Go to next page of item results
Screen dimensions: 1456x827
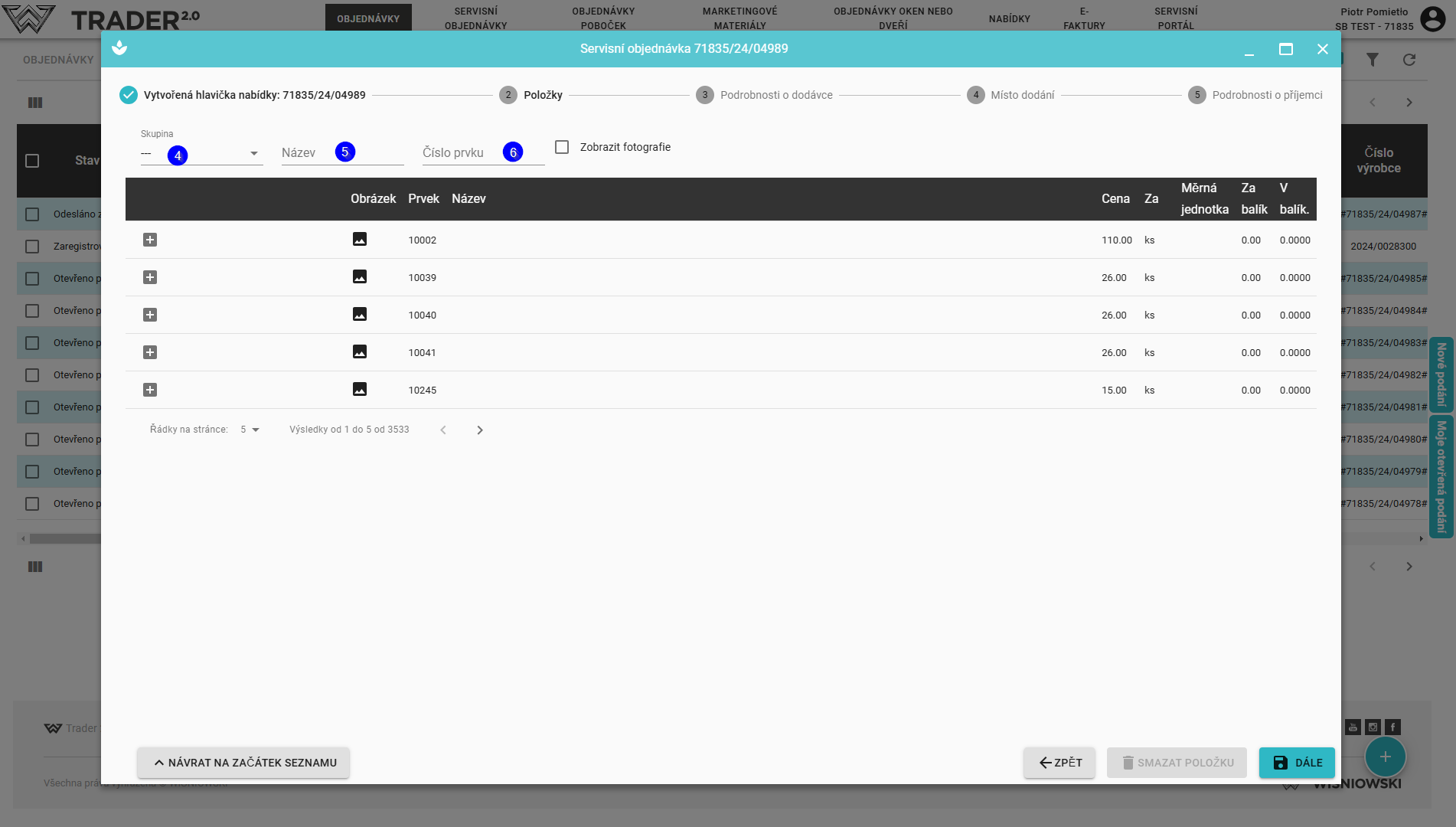tap(480, 430)
